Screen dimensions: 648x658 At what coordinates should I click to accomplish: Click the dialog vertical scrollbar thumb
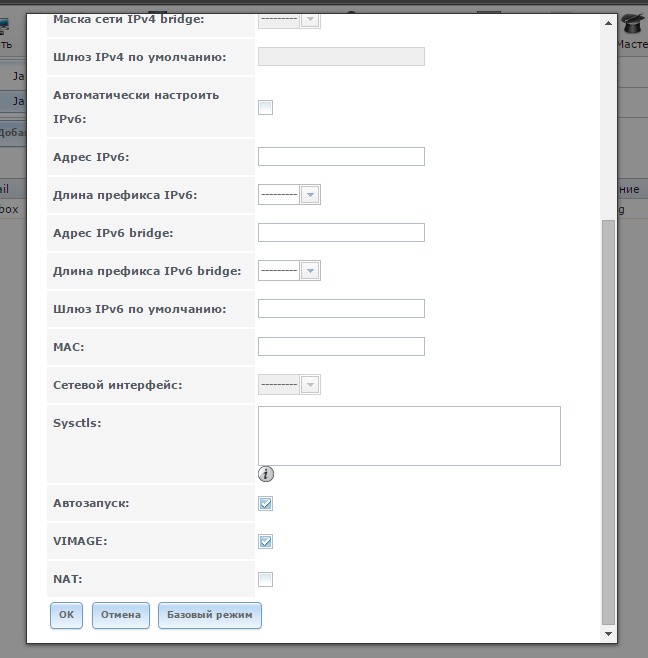click(609, 423)
